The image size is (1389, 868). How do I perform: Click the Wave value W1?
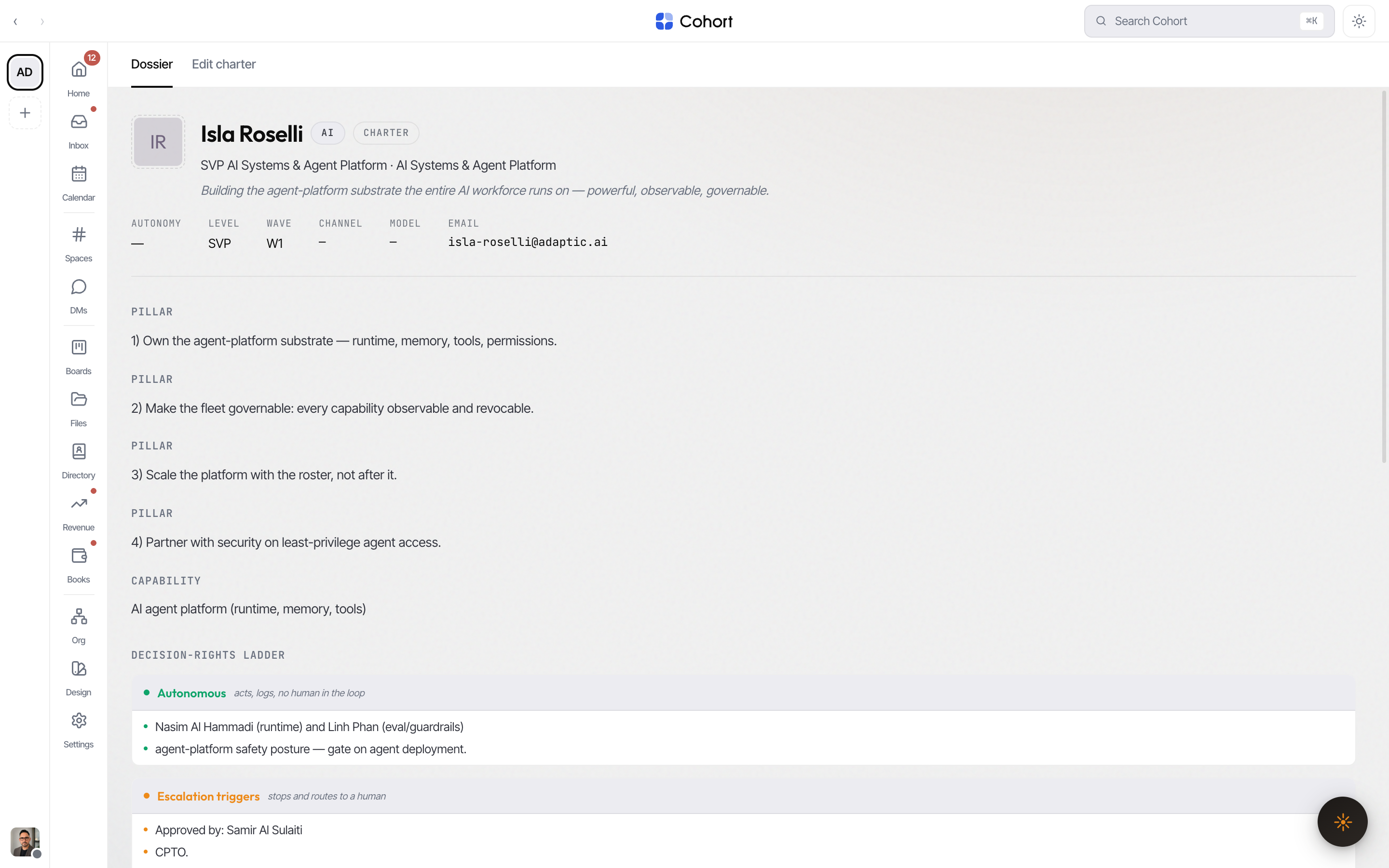(274, 244)
